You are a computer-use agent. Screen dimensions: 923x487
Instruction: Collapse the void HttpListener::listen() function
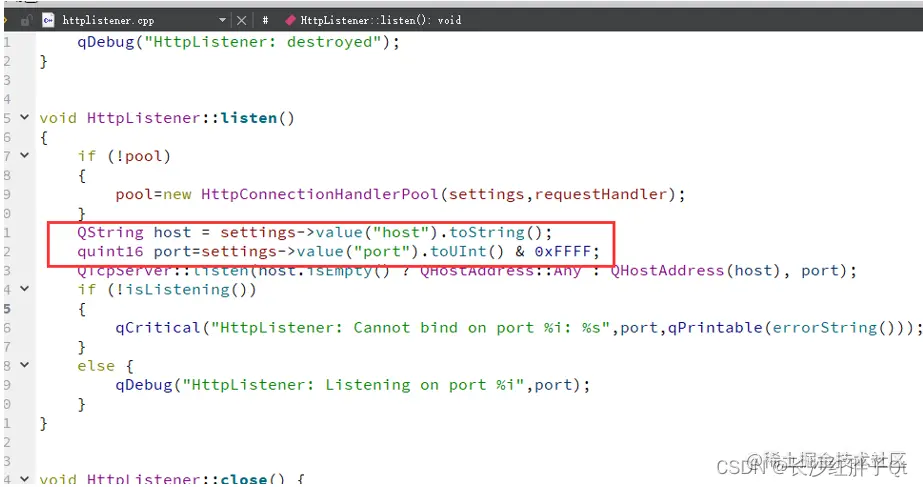pos(24,117)
